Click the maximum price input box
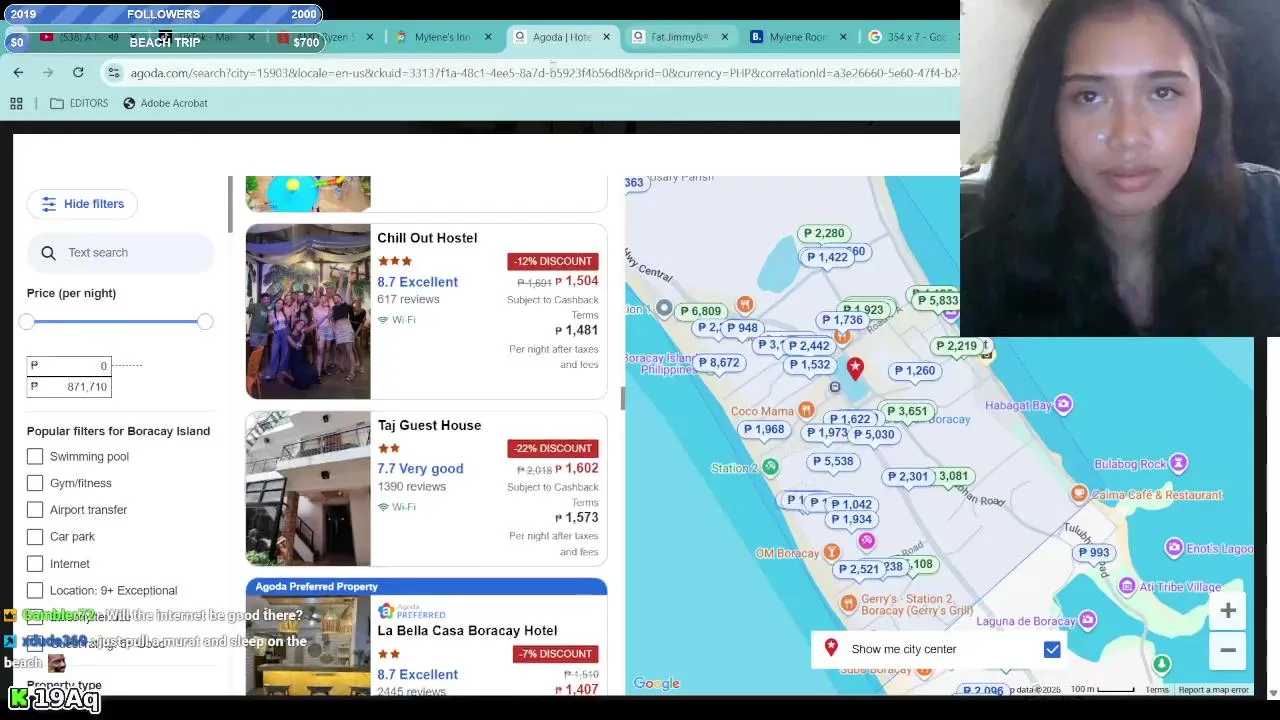The height and width of the screenshot is (720, 1280). 69,387
